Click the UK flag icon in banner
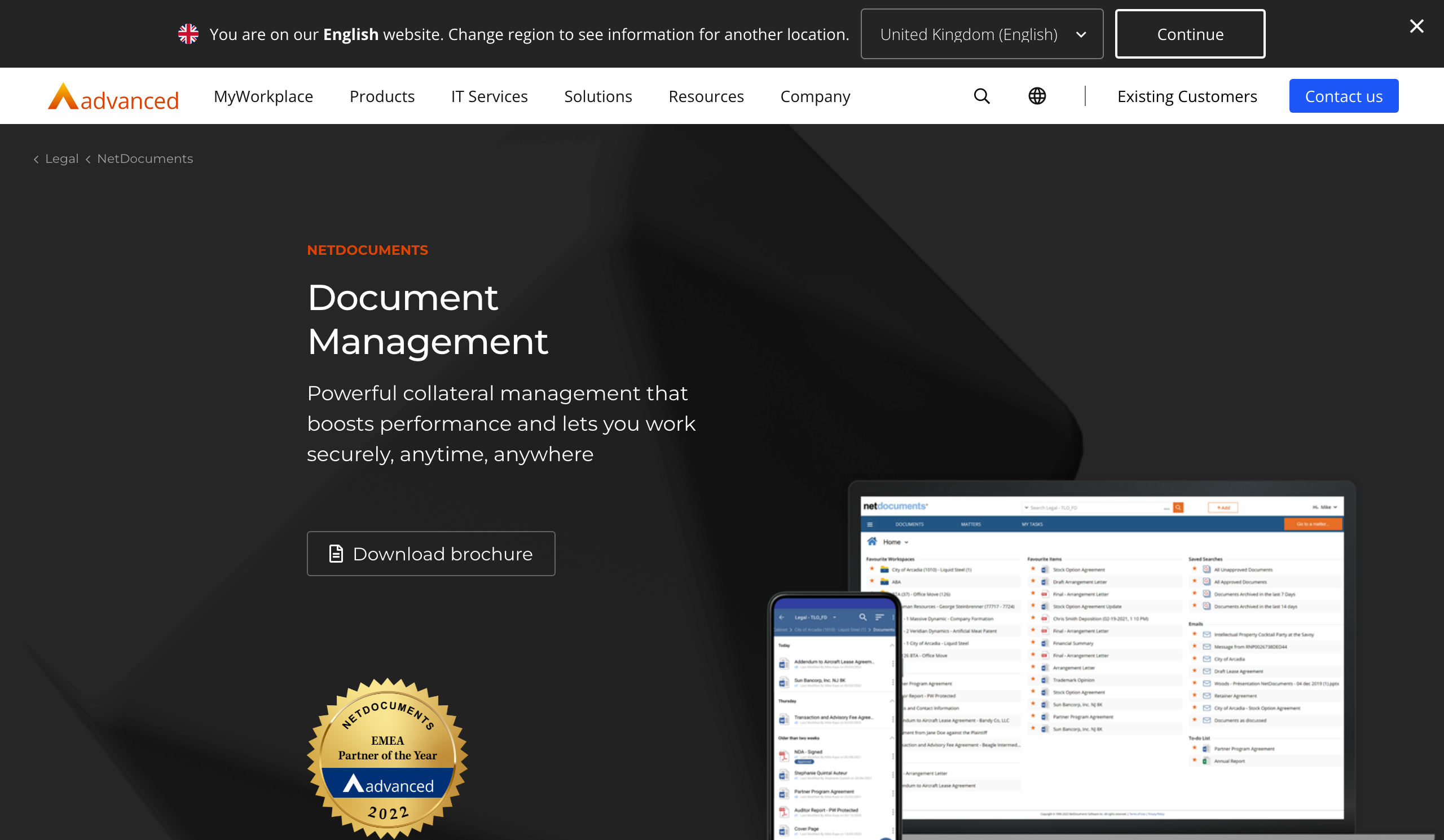The image size is (1444, 840). (x=188, y=34)
